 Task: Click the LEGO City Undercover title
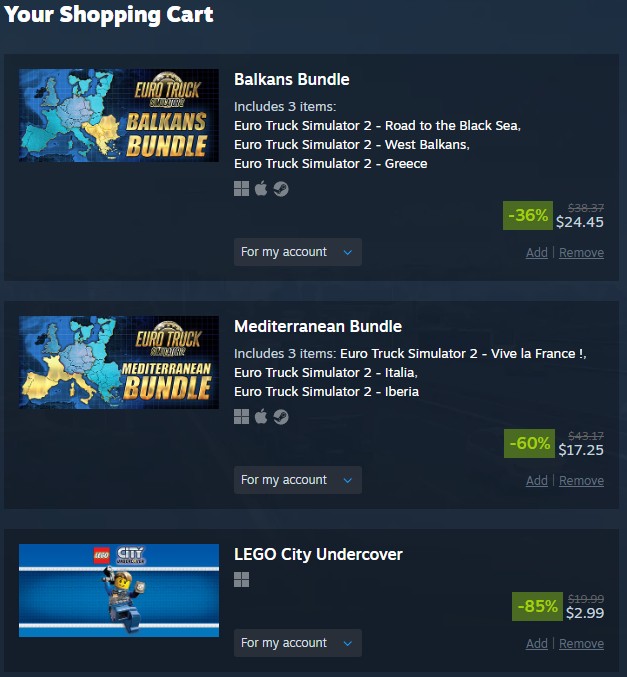pos(318,554)
